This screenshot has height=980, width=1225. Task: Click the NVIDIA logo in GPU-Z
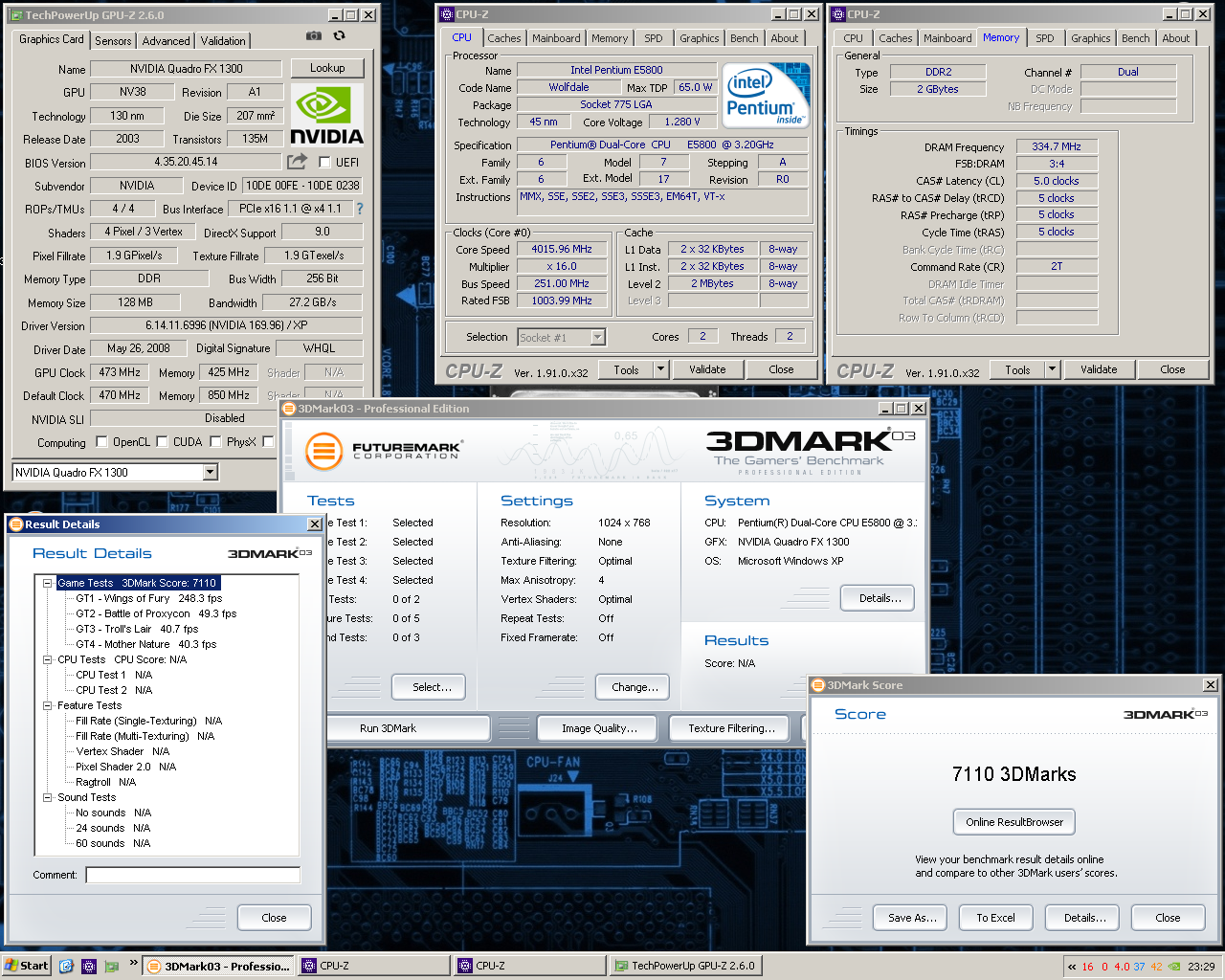326,115
